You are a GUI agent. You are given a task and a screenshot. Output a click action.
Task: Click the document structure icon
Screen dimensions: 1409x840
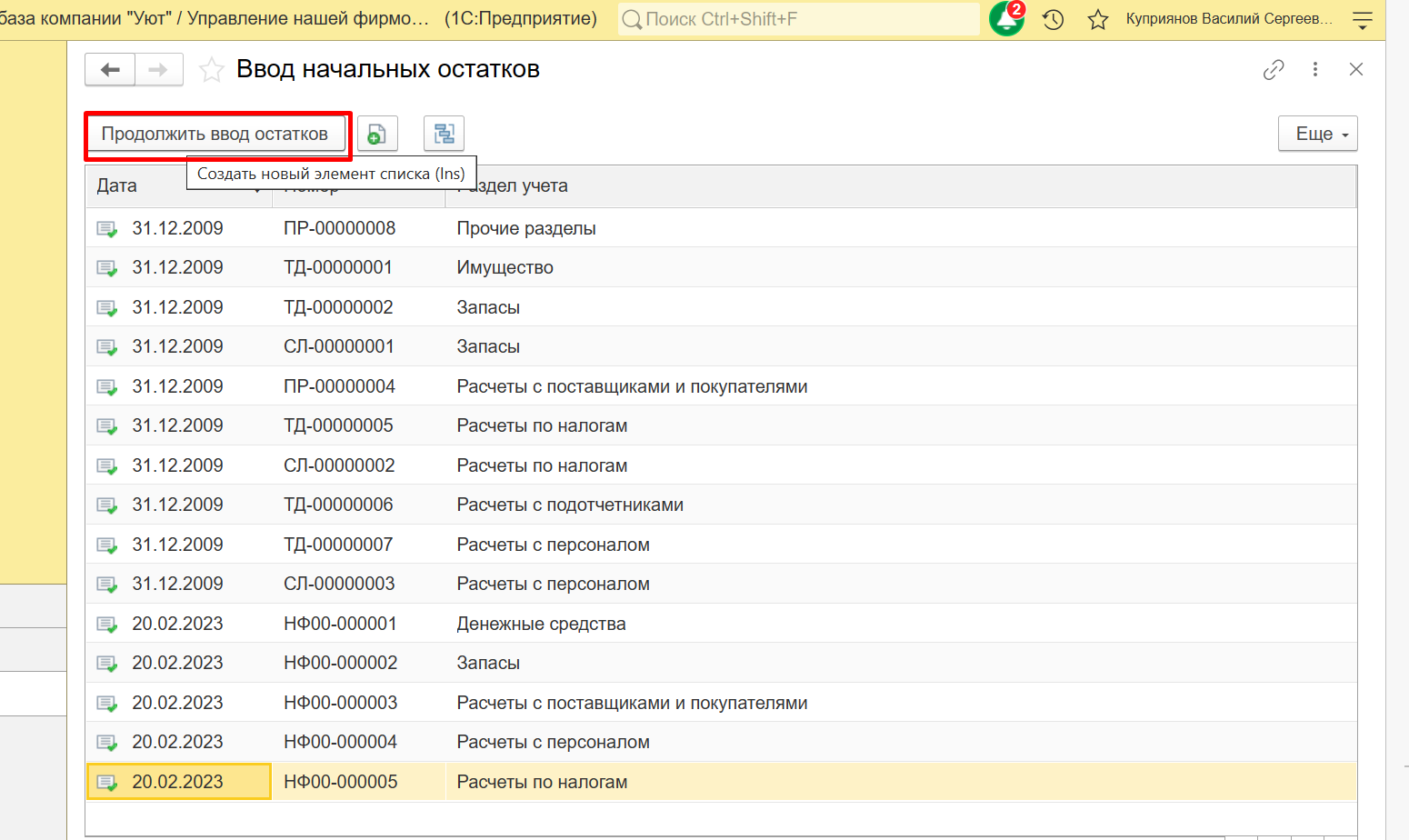pyautogui.click(x=444, y=135)
